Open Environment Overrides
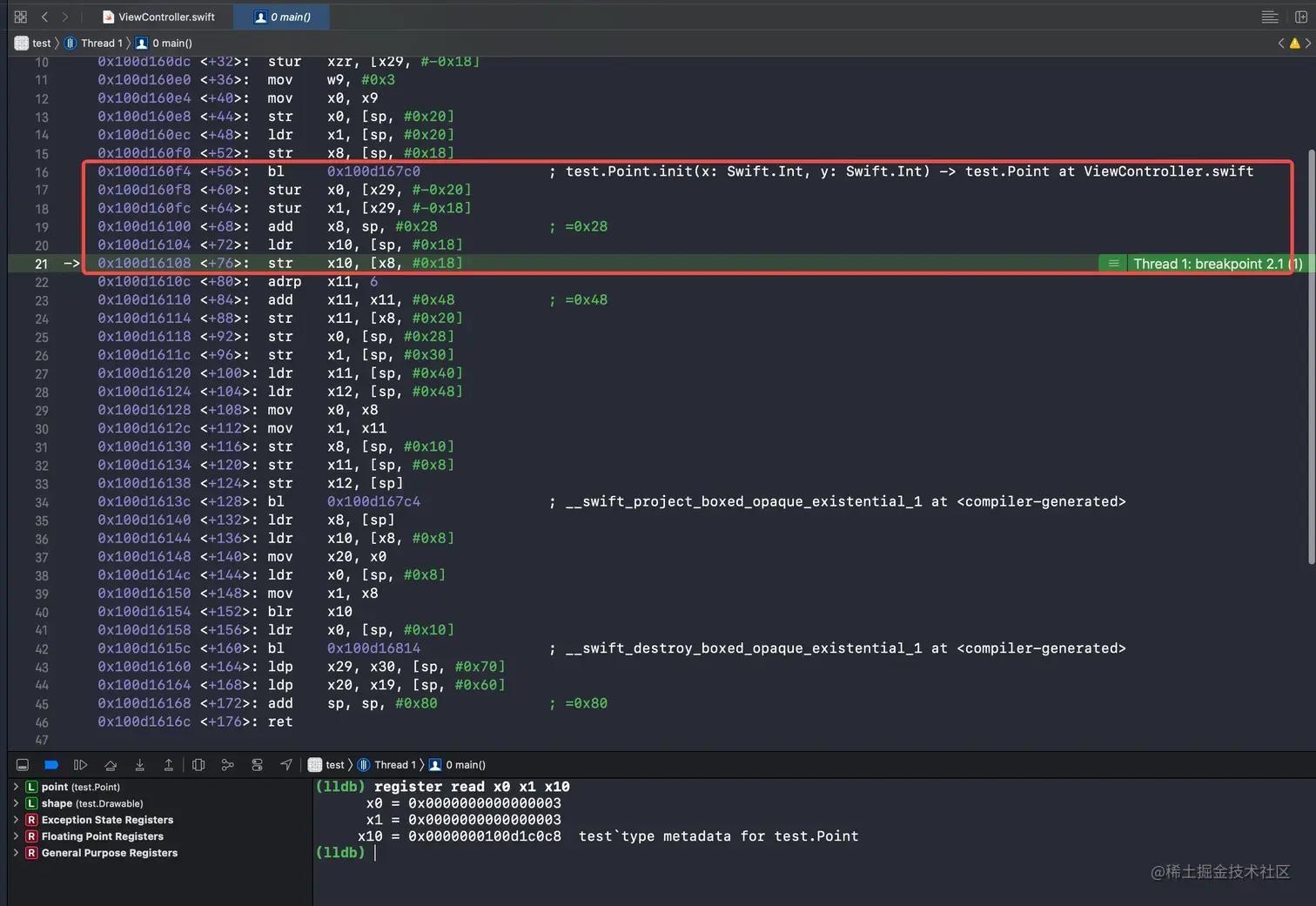 click(257, 765)
